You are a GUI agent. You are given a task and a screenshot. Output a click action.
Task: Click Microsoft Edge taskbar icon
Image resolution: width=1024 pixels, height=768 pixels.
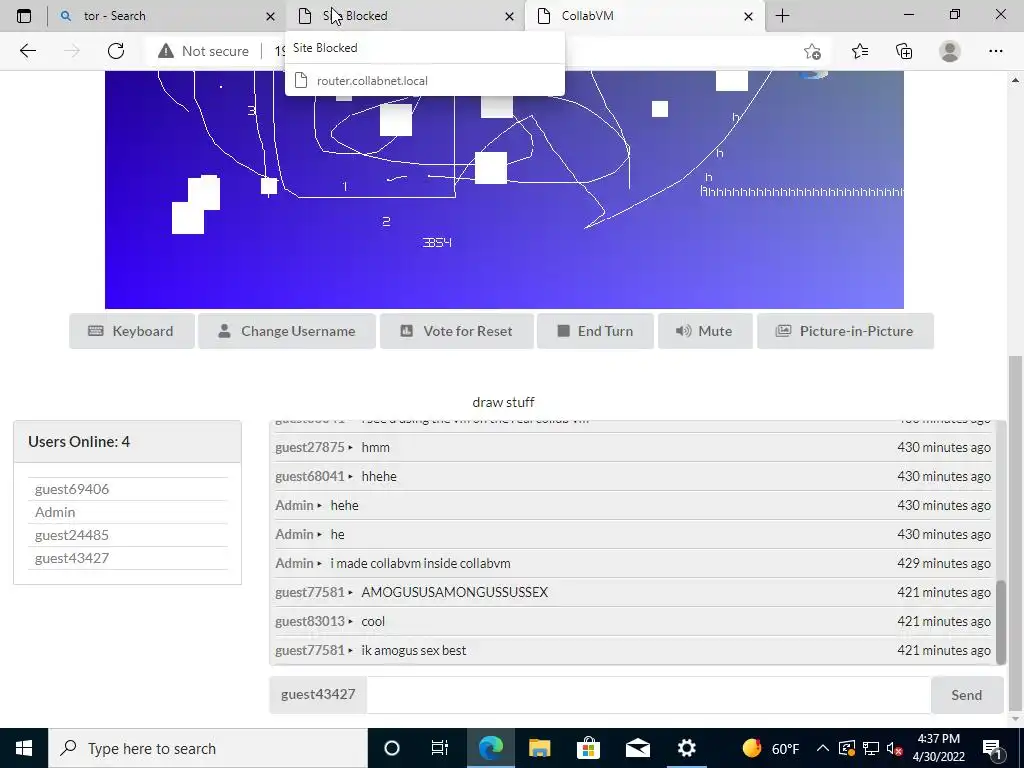(490, 748)
